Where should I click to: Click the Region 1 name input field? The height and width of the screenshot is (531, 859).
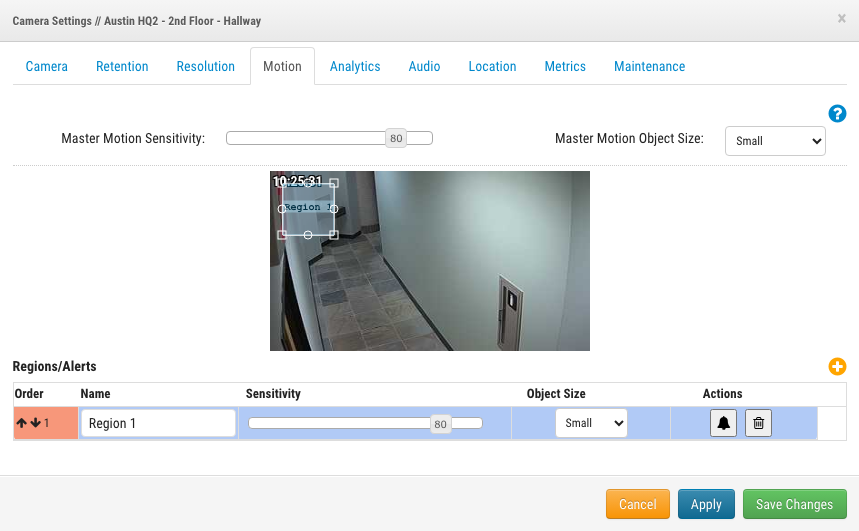coord(158,424)
